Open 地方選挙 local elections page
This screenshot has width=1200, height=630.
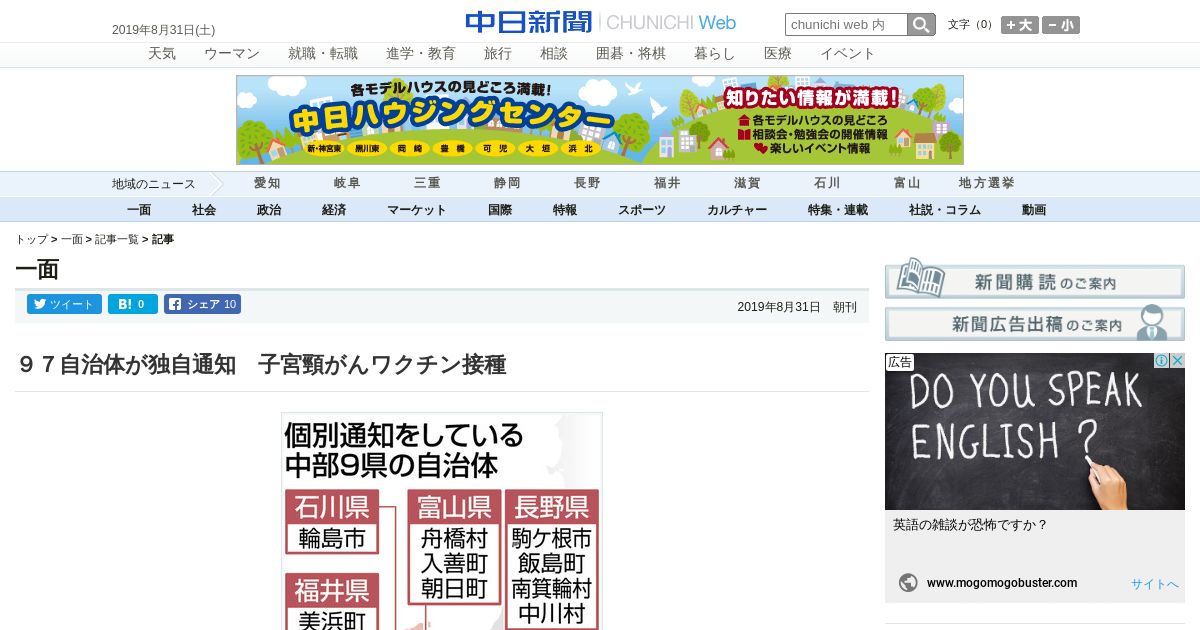point(987,183)
